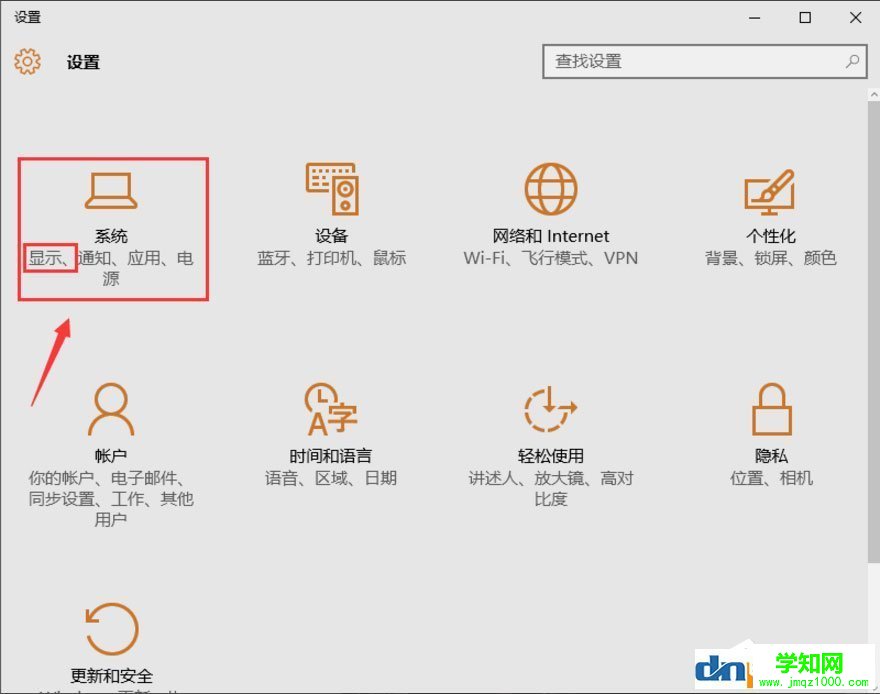Focus the 查找设置 search field
Viewport: 880px width, 694px height.
point(705,62)
